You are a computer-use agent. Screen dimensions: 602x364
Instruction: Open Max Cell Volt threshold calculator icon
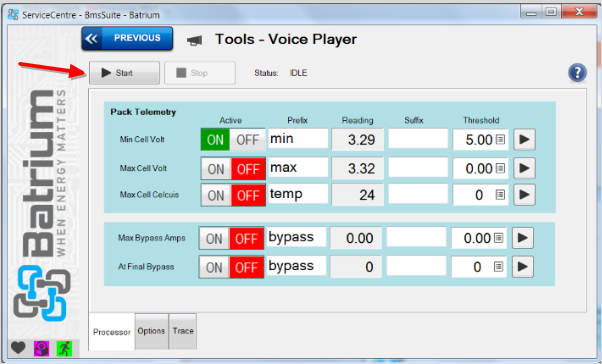point(500,168)
